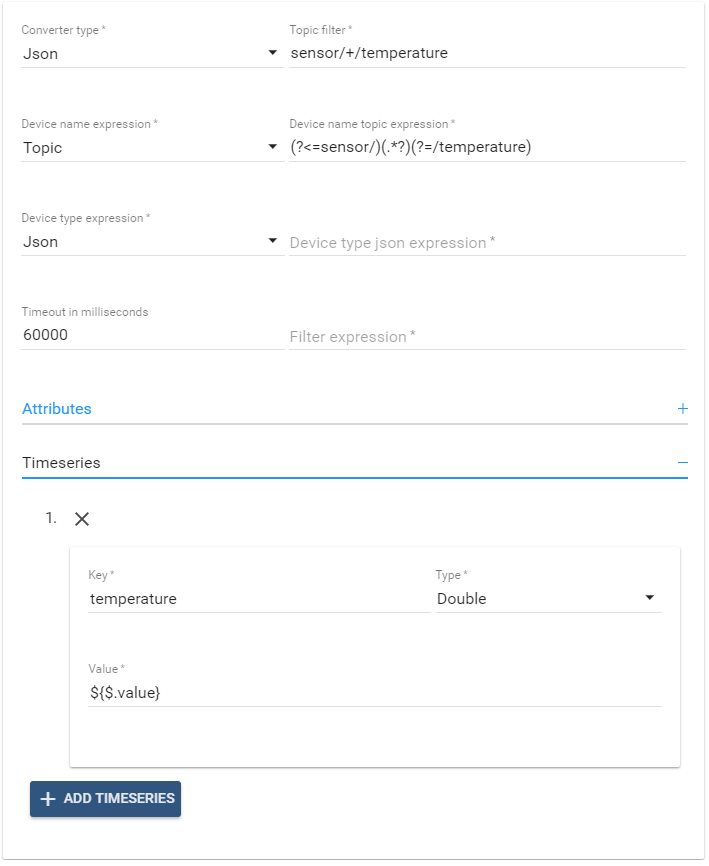Screen dimensions: 709x866
Task: Edit the timeseries Value field
Action: [374, 692]
